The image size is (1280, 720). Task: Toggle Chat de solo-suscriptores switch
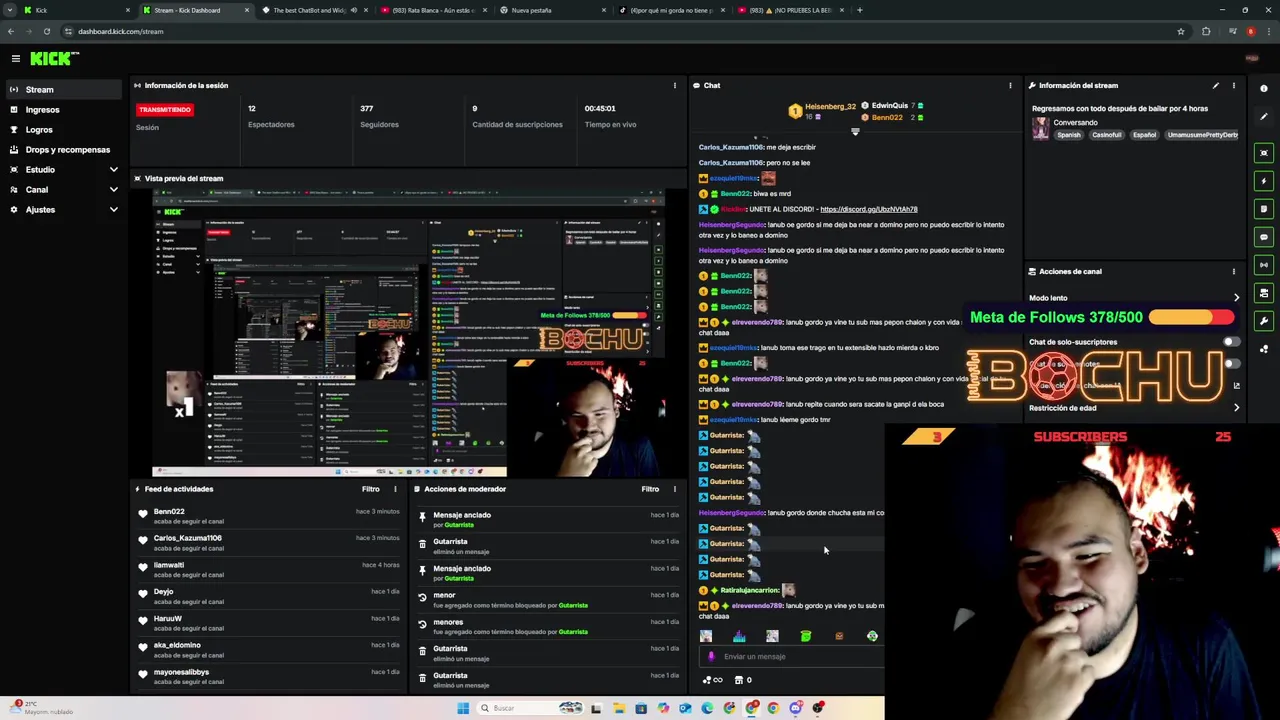coord(1231,342)
